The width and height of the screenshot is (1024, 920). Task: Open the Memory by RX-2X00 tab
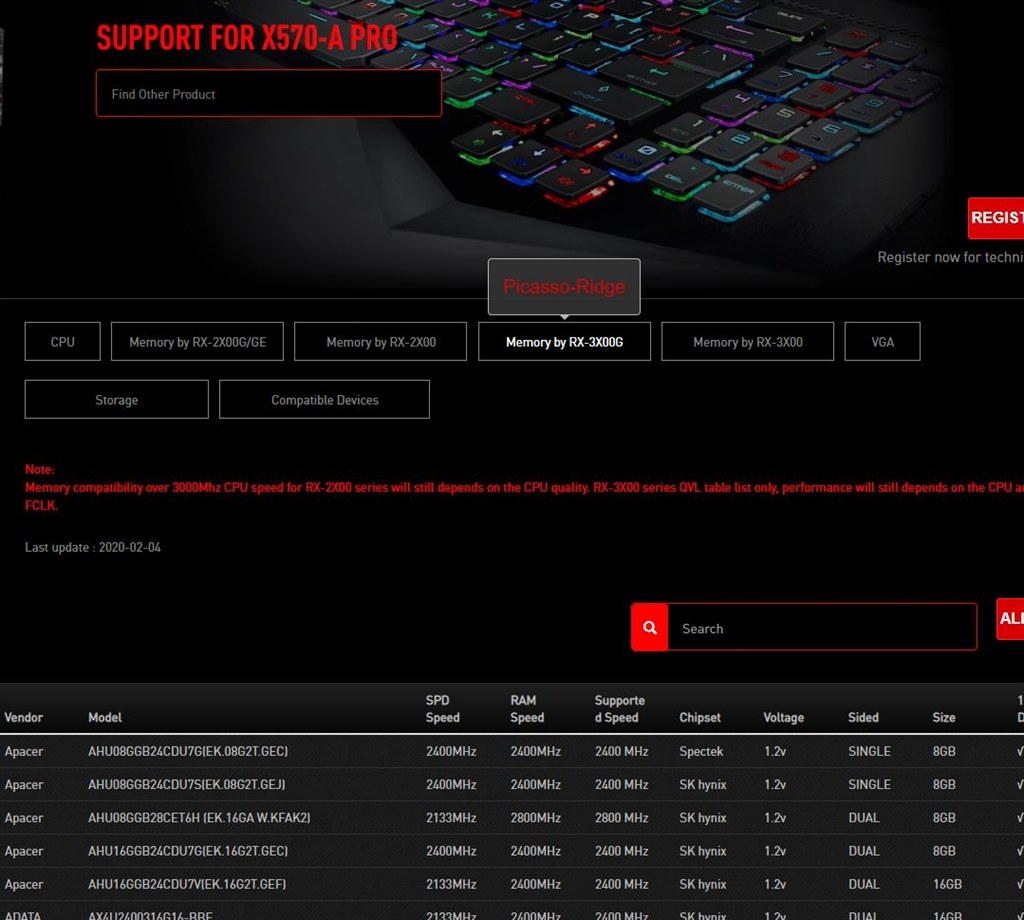pos(380,341)
